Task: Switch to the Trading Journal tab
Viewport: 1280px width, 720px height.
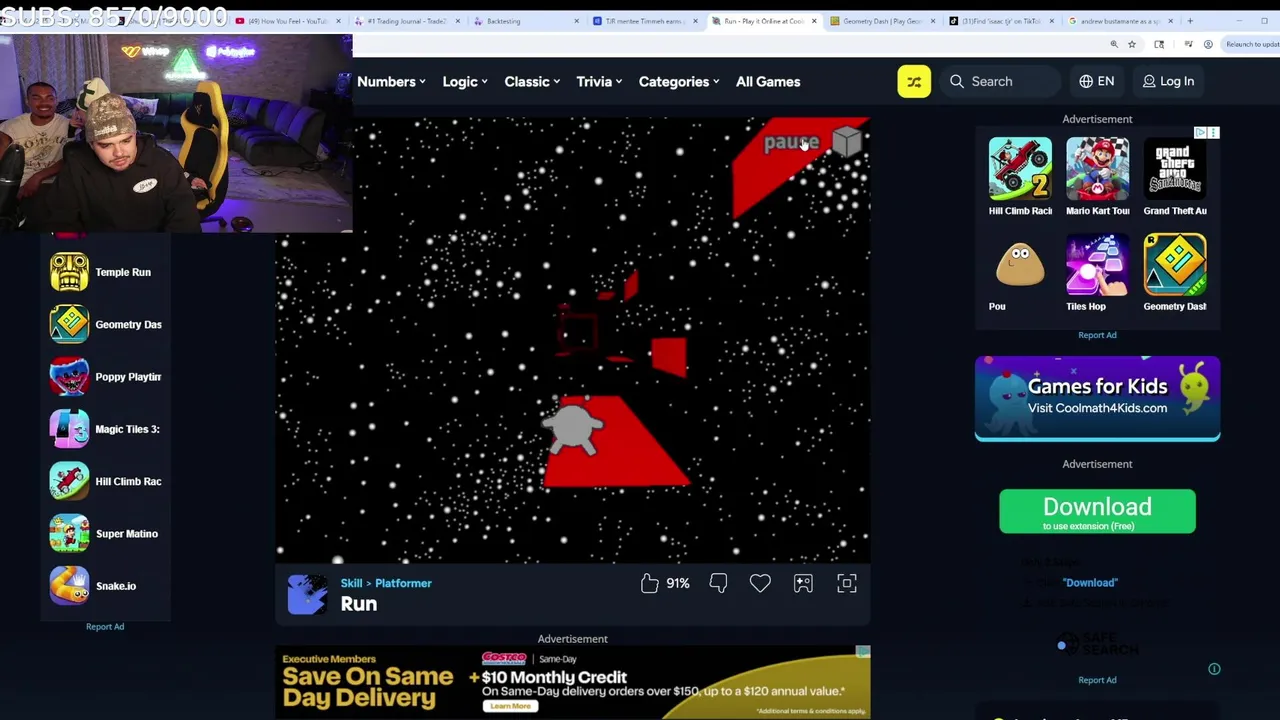Action: [x=407, y=20]
